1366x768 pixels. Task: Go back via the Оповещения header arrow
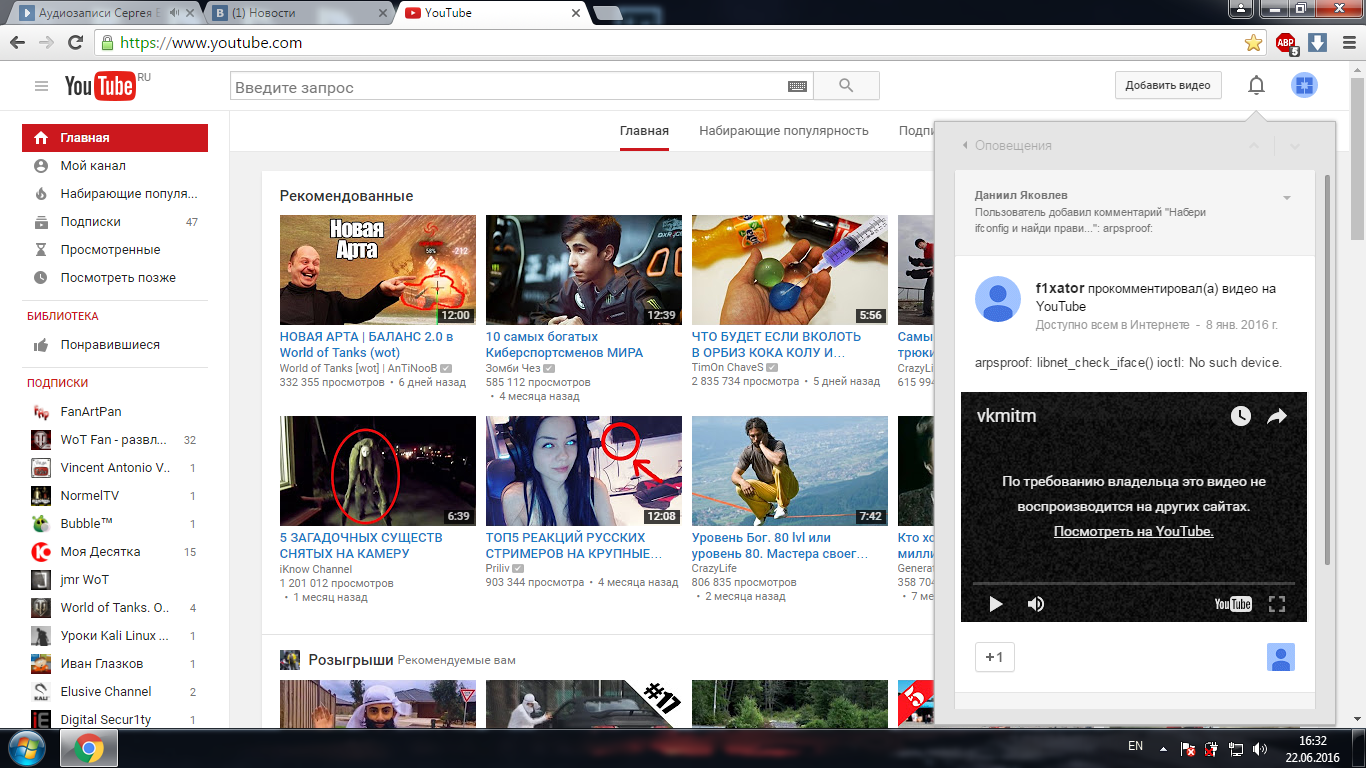965,146
